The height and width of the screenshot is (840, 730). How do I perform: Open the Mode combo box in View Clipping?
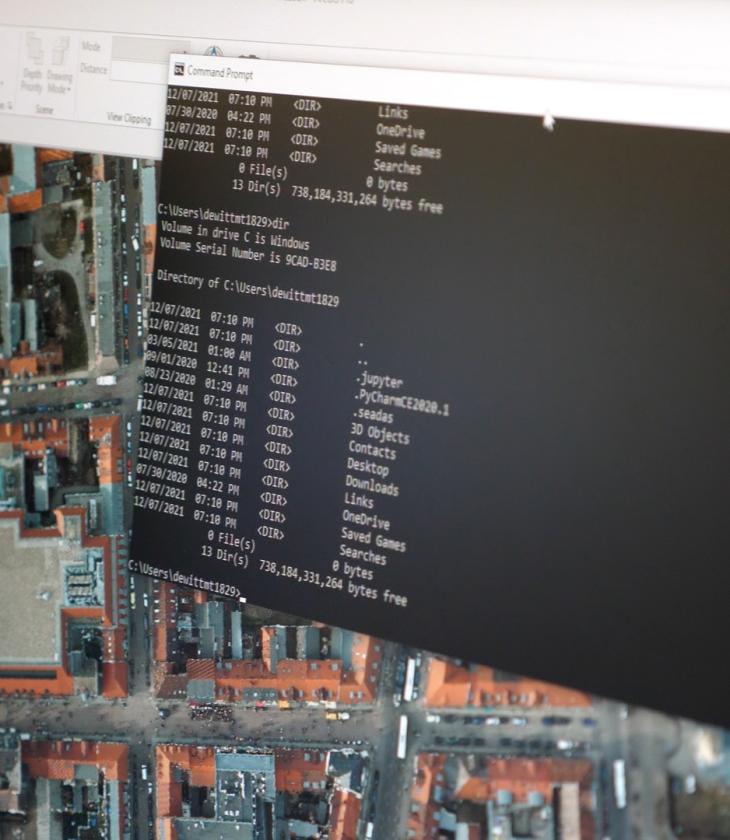tap(149, 50)
